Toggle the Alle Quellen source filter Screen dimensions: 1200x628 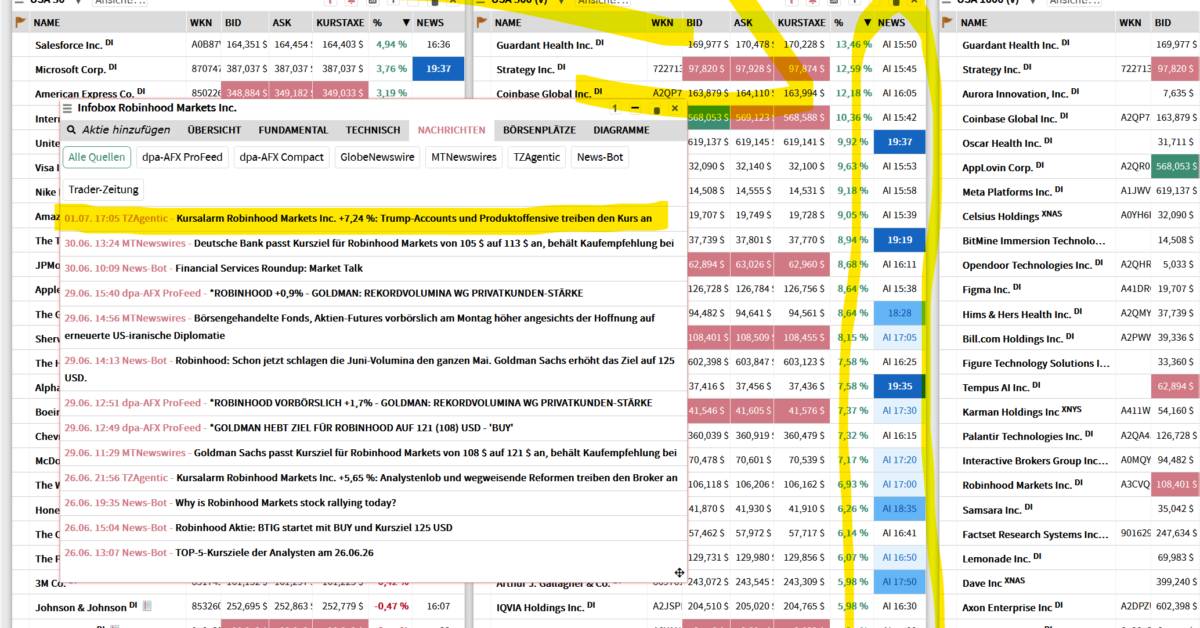pyautogui.click(x=97, y=157)
